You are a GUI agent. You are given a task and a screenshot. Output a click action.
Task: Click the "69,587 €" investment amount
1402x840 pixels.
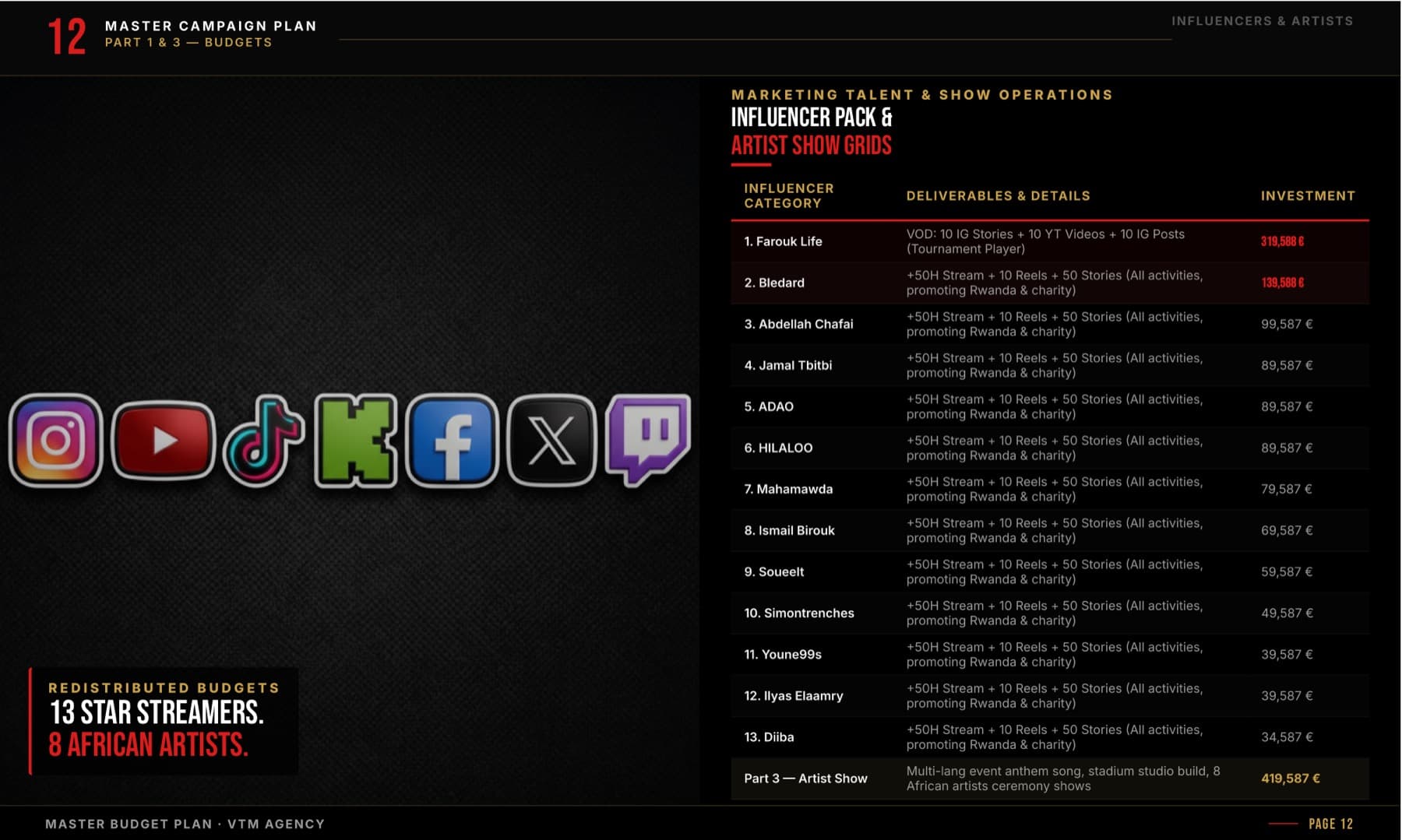click(1287, 530)
